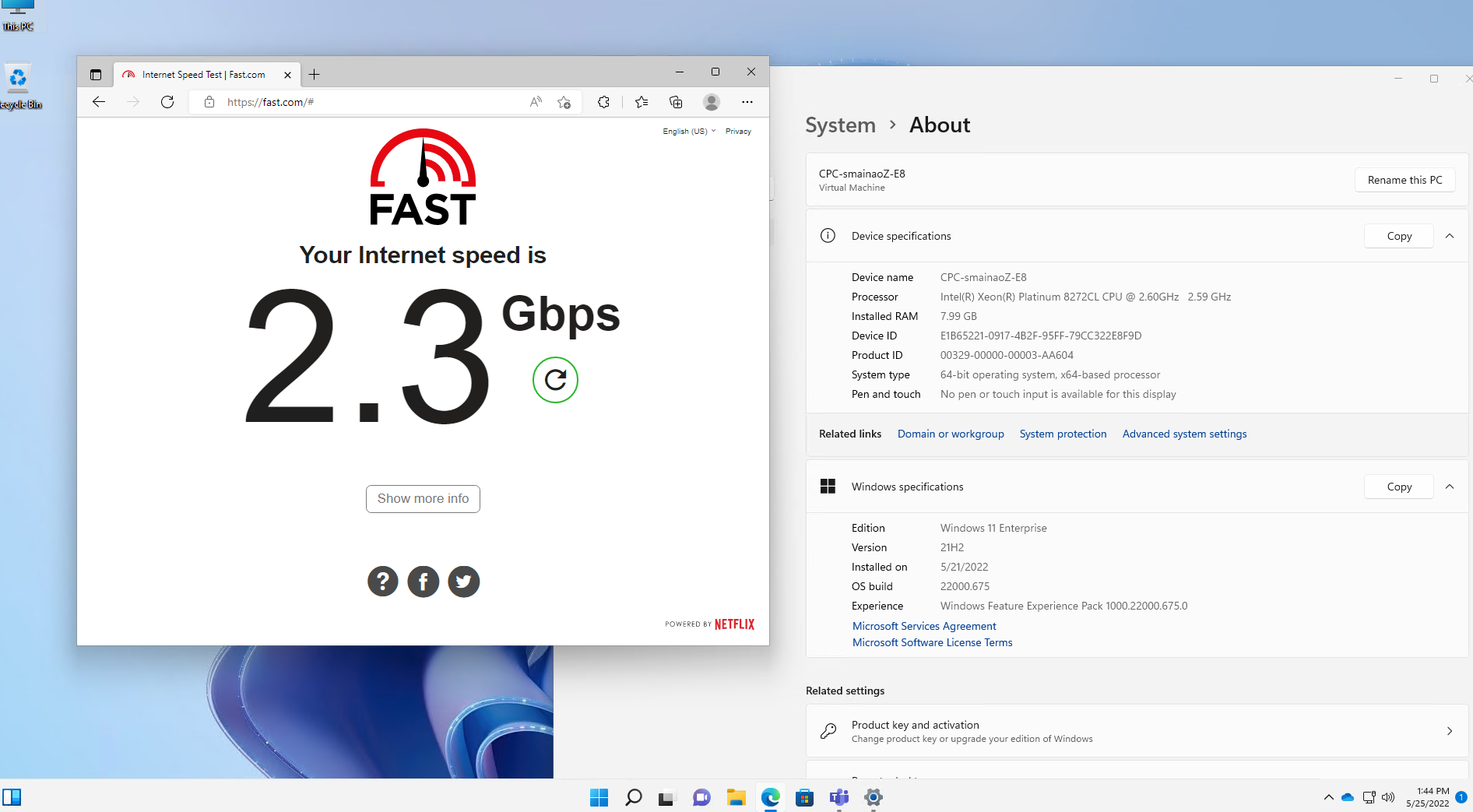Click the Netflix logo link
The width and height of the screenshot is (1473, 812).
coord(734,624)
